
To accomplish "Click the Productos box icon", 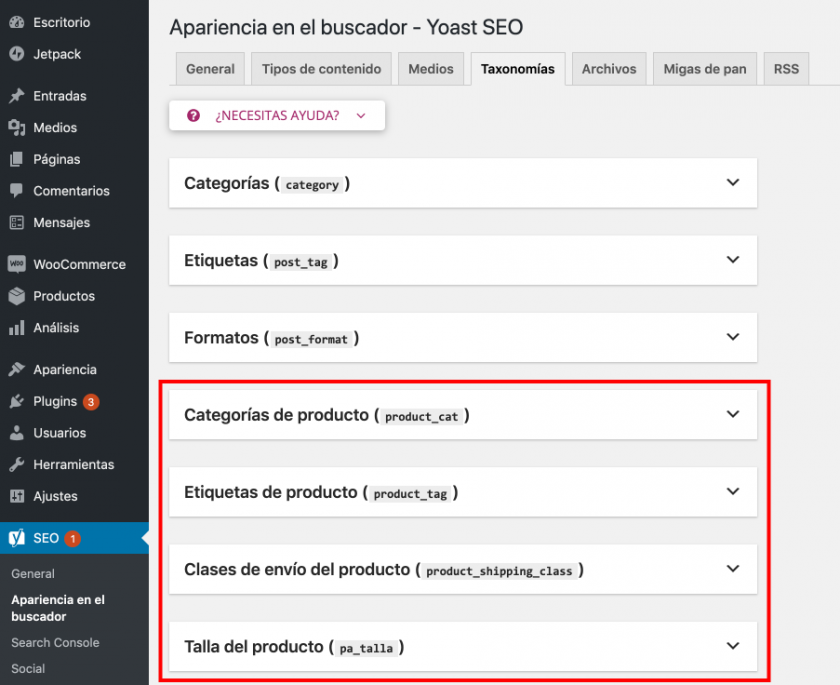I will [x=17, y=296].
